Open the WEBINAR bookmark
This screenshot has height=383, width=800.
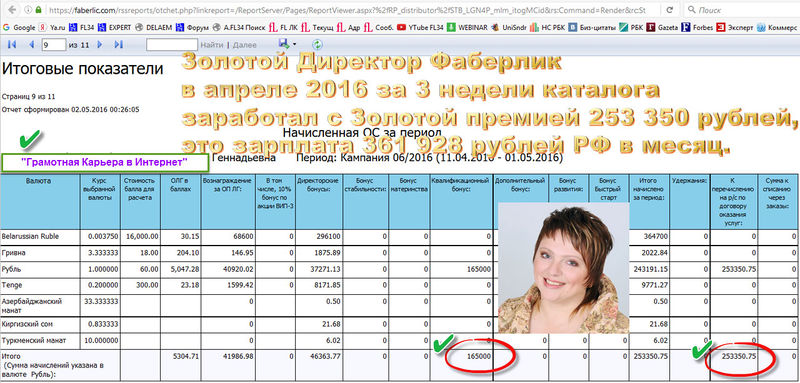pyautogui.click(x=468, y=27)
